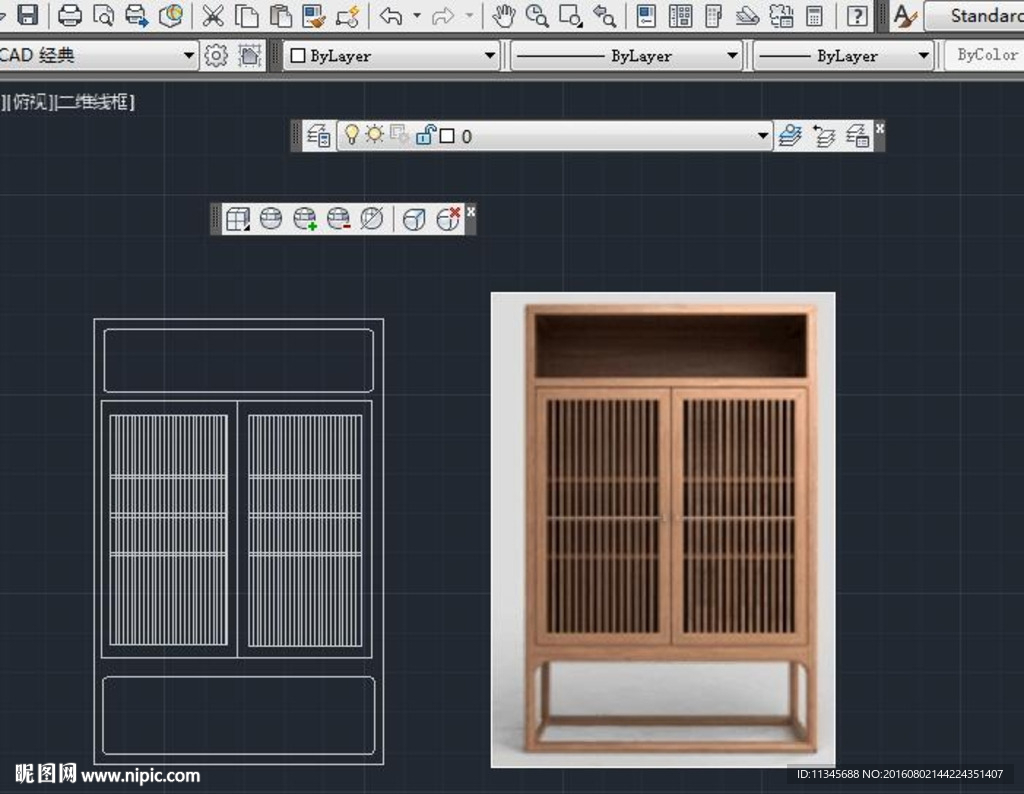Screen dimensions: 1024x794
Task: Click the Save floppy disk icon
Action: point(27,14)
